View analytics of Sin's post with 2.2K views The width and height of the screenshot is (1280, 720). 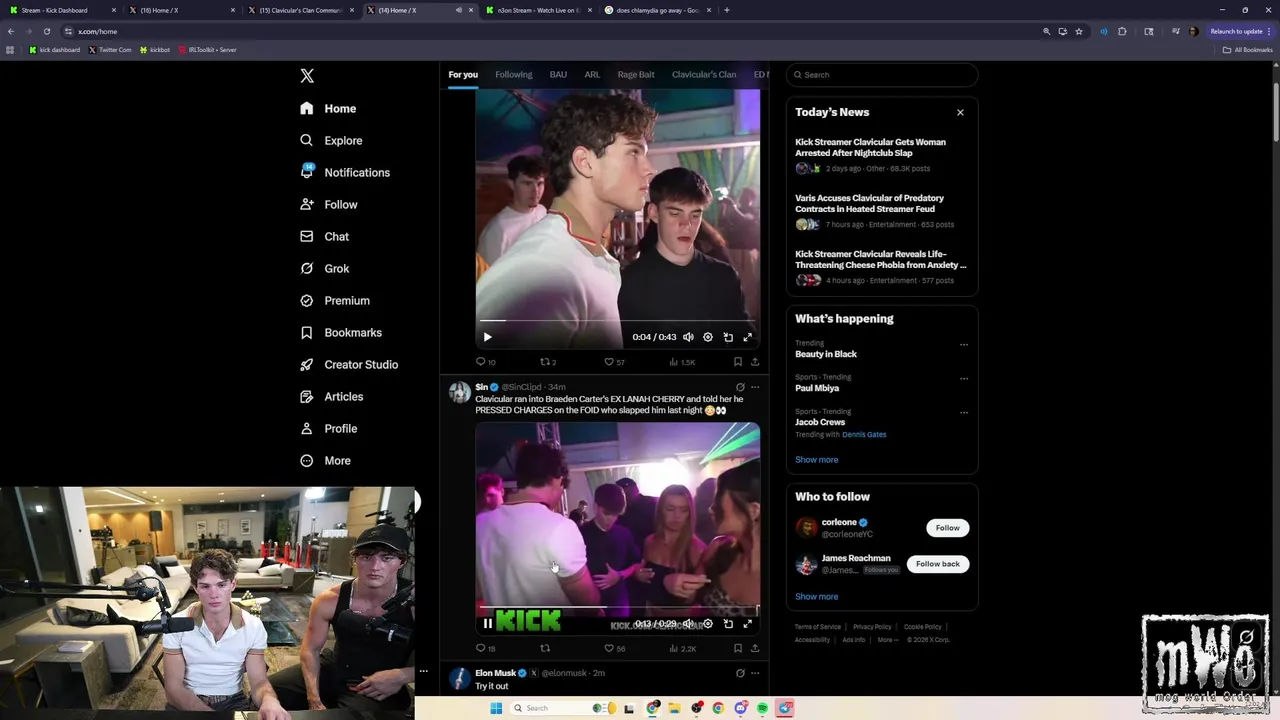click(682, 648)
